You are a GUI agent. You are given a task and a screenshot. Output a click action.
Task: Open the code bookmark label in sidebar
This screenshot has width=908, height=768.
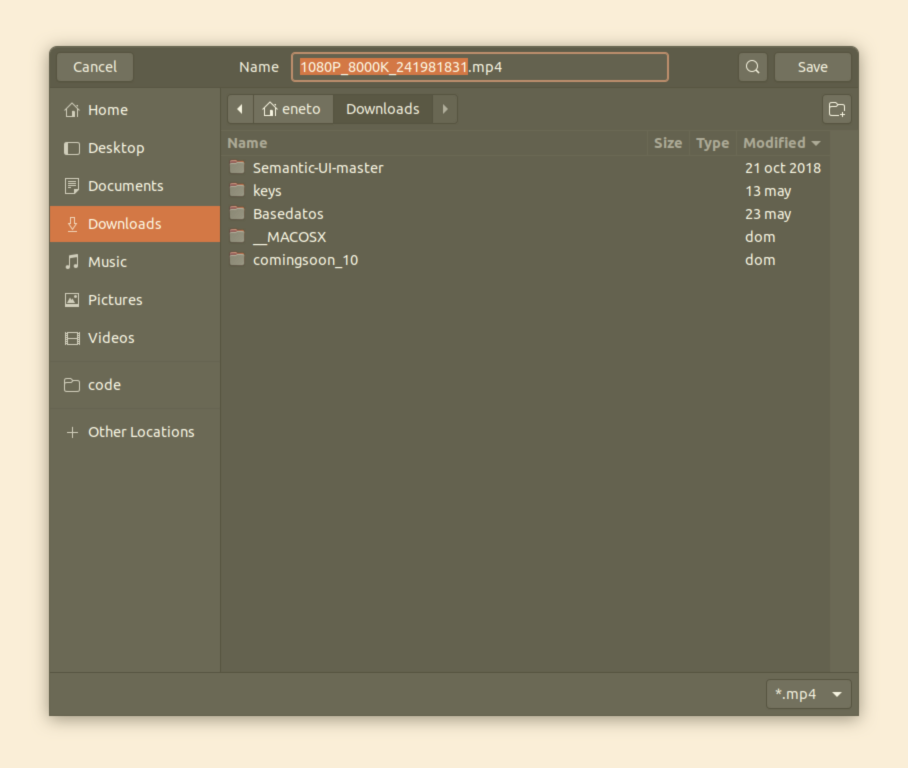click(x=104, y=385)
